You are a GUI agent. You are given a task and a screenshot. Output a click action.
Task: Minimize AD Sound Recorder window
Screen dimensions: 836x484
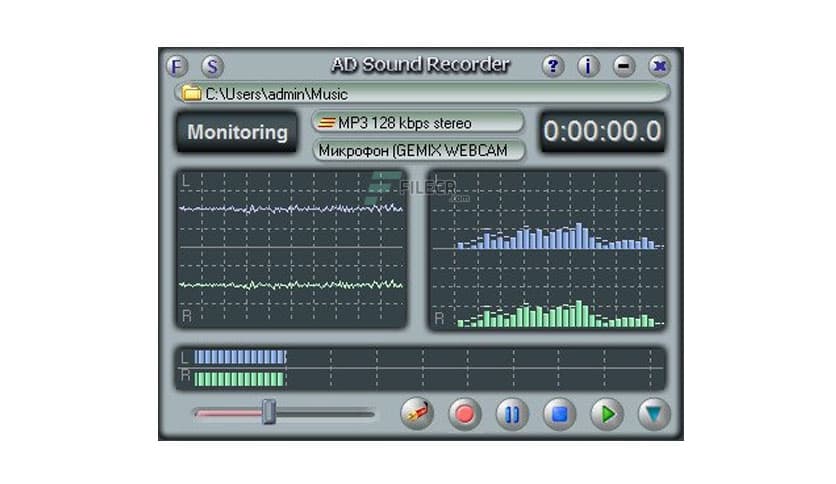point(624,66)
